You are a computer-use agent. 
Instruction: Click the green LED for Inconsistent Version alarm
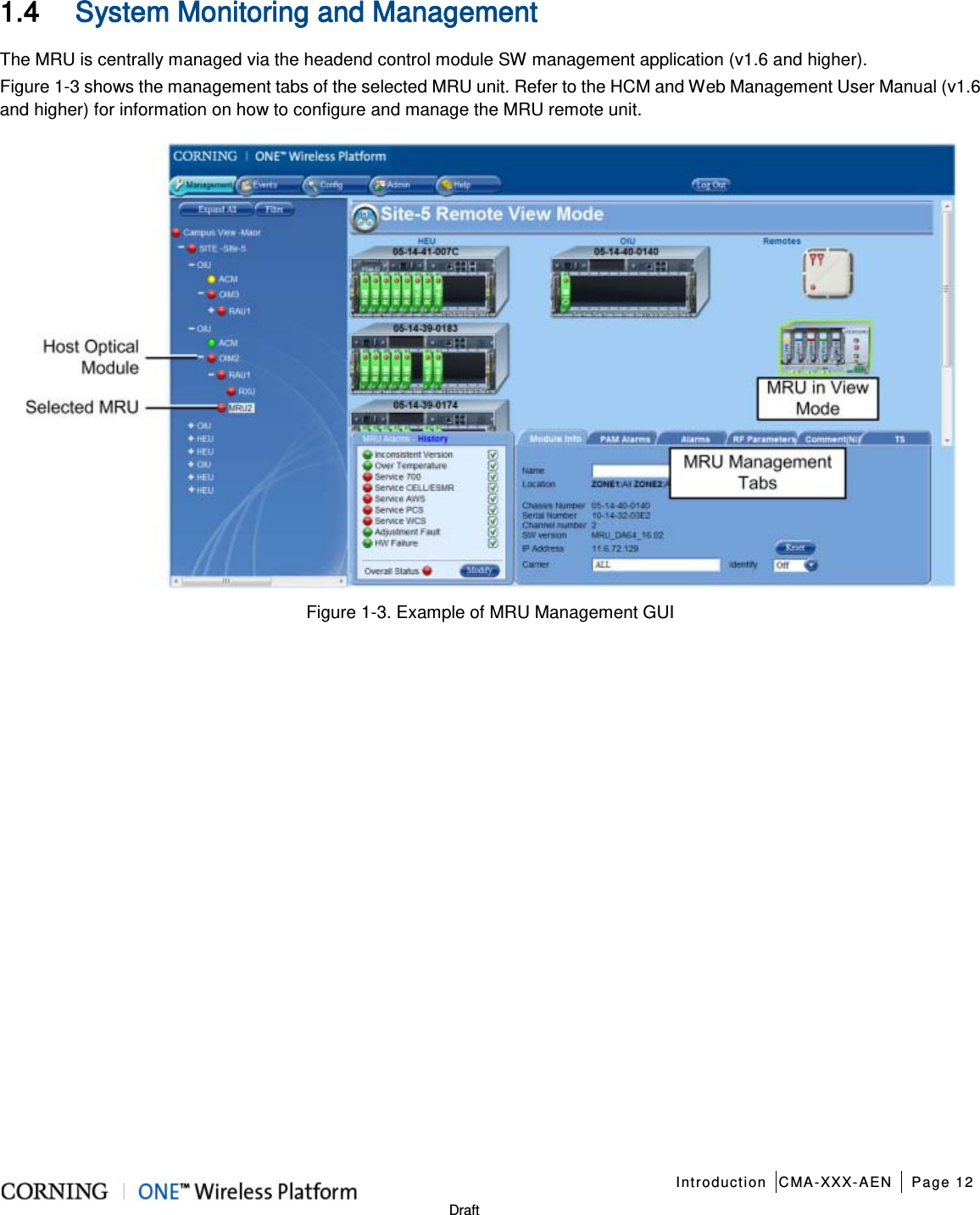point(368,454)
